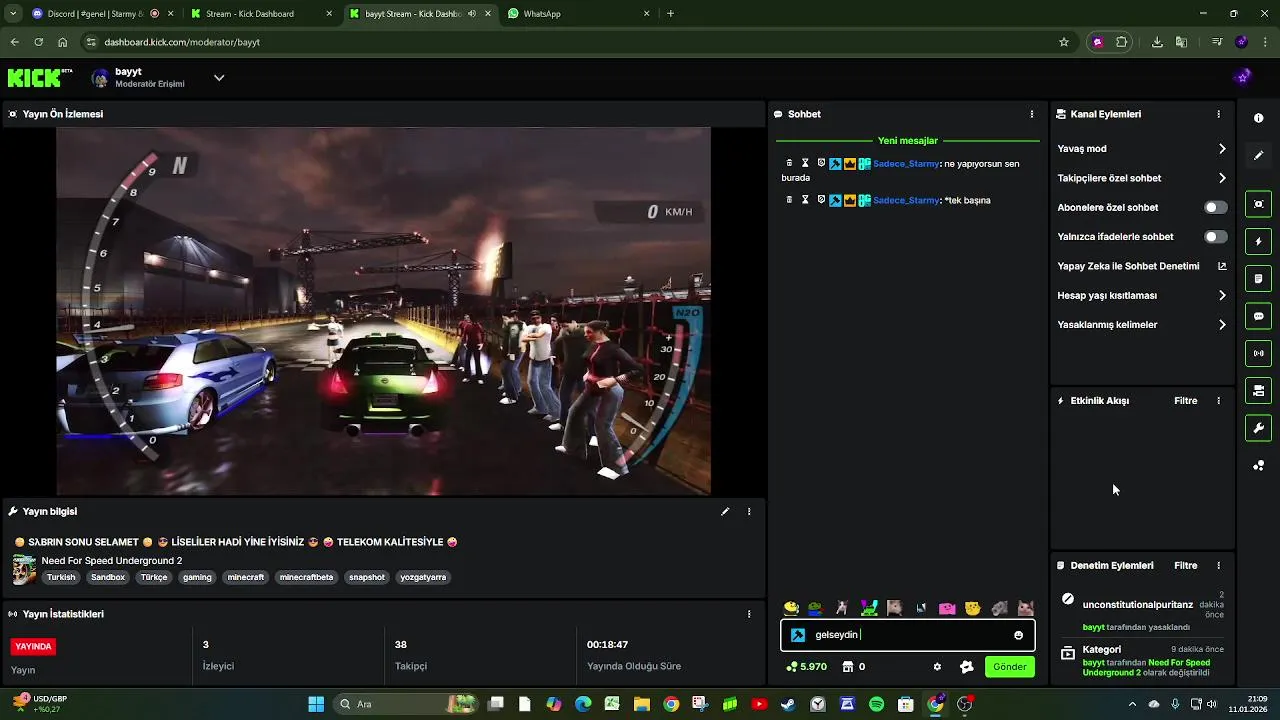
Task: Select the Turkish tag chip
Action: [x=61, y=577]
